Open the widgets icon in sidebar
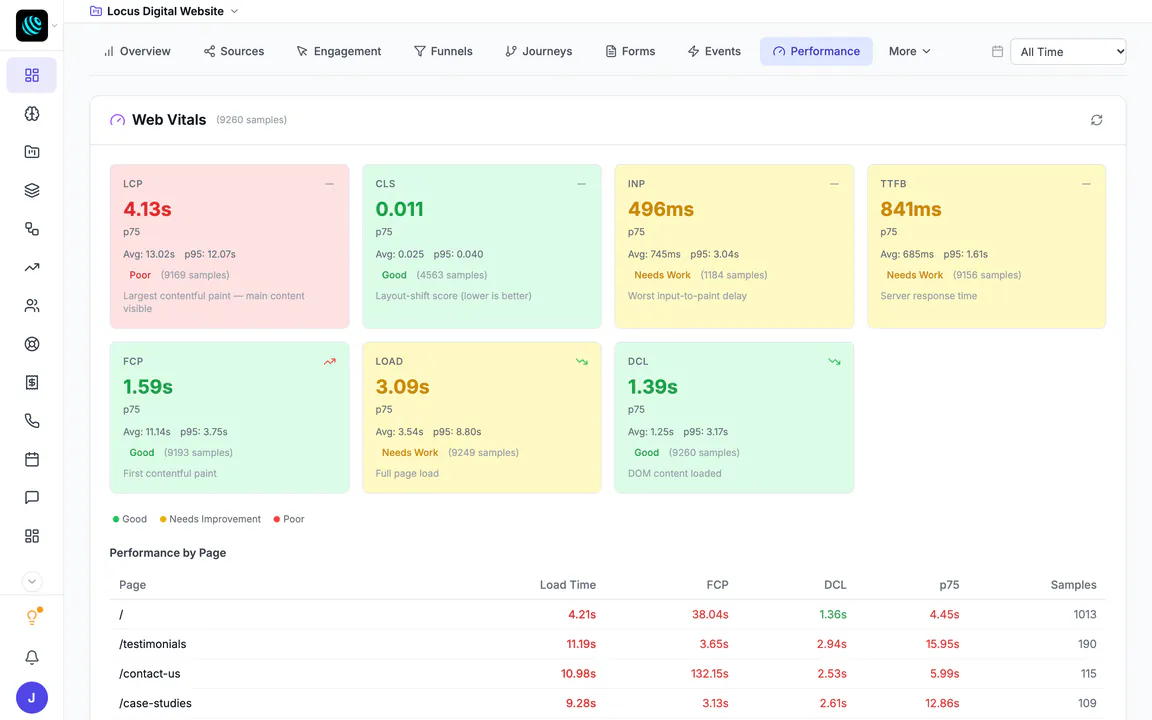 point(32,536)
